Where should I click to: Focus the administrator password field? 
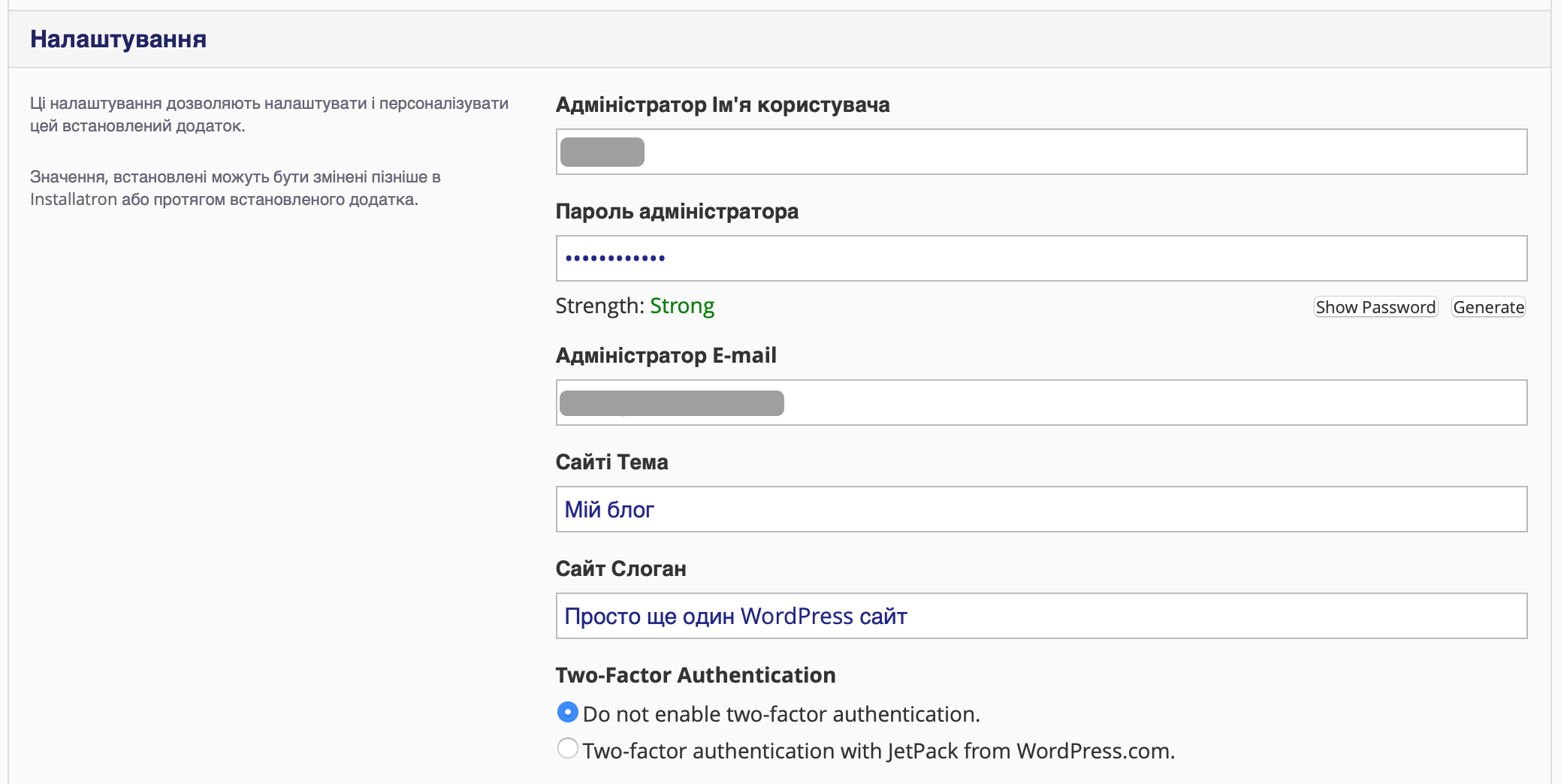(x=1040, y=258)
